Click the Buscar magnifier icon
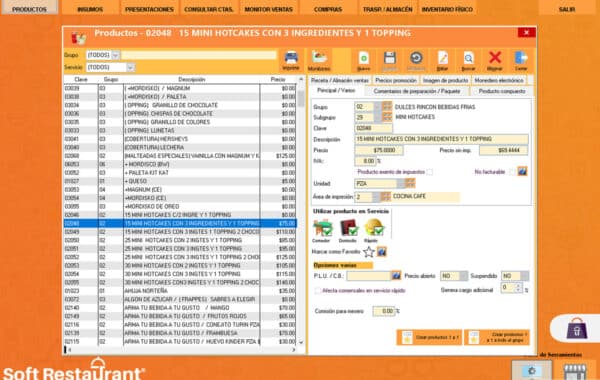The width and height of the screenshot is (600, 380). pyautogui.click(x=468, y=59)
